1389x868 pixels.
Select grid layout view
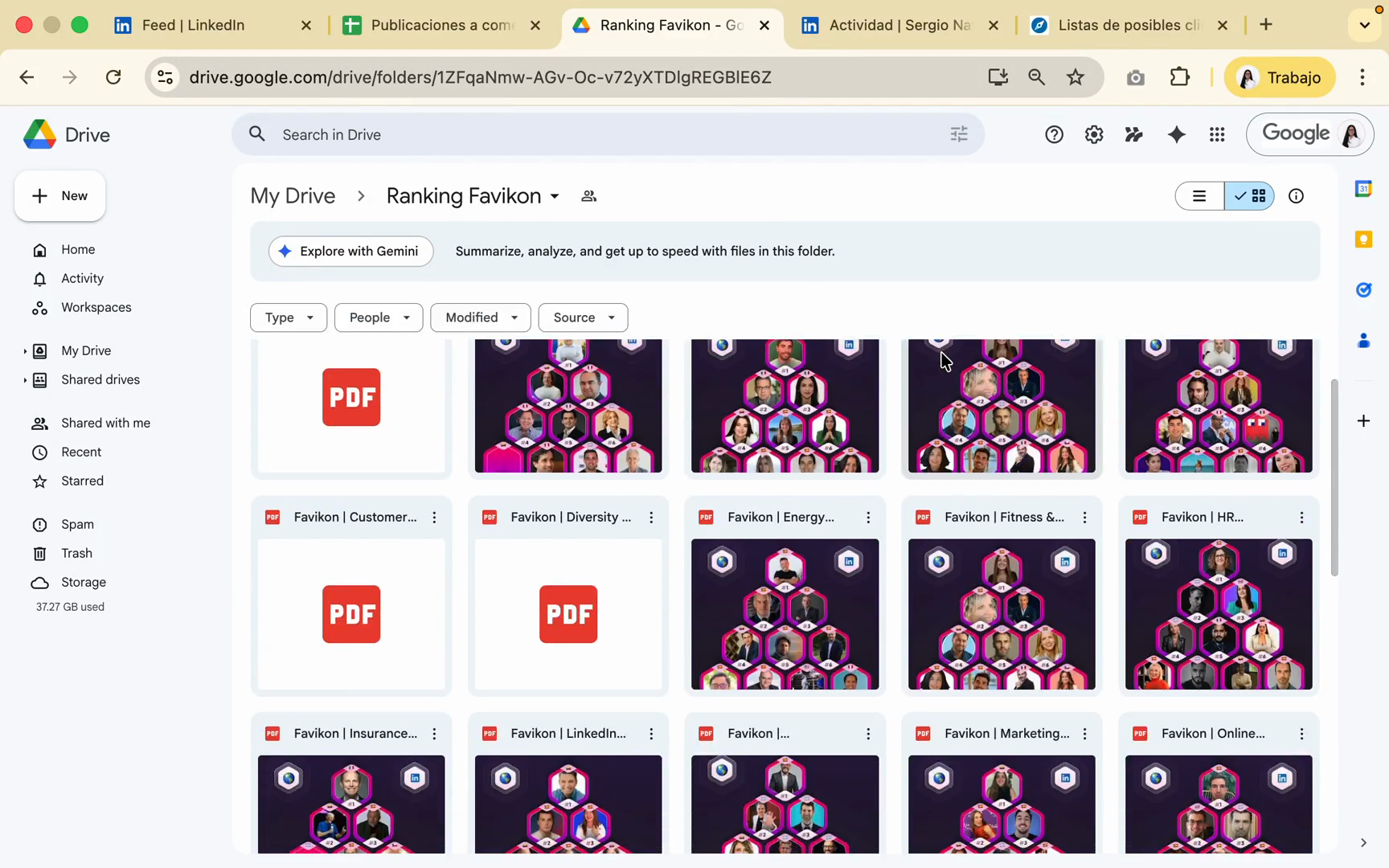pos(1250,196)
